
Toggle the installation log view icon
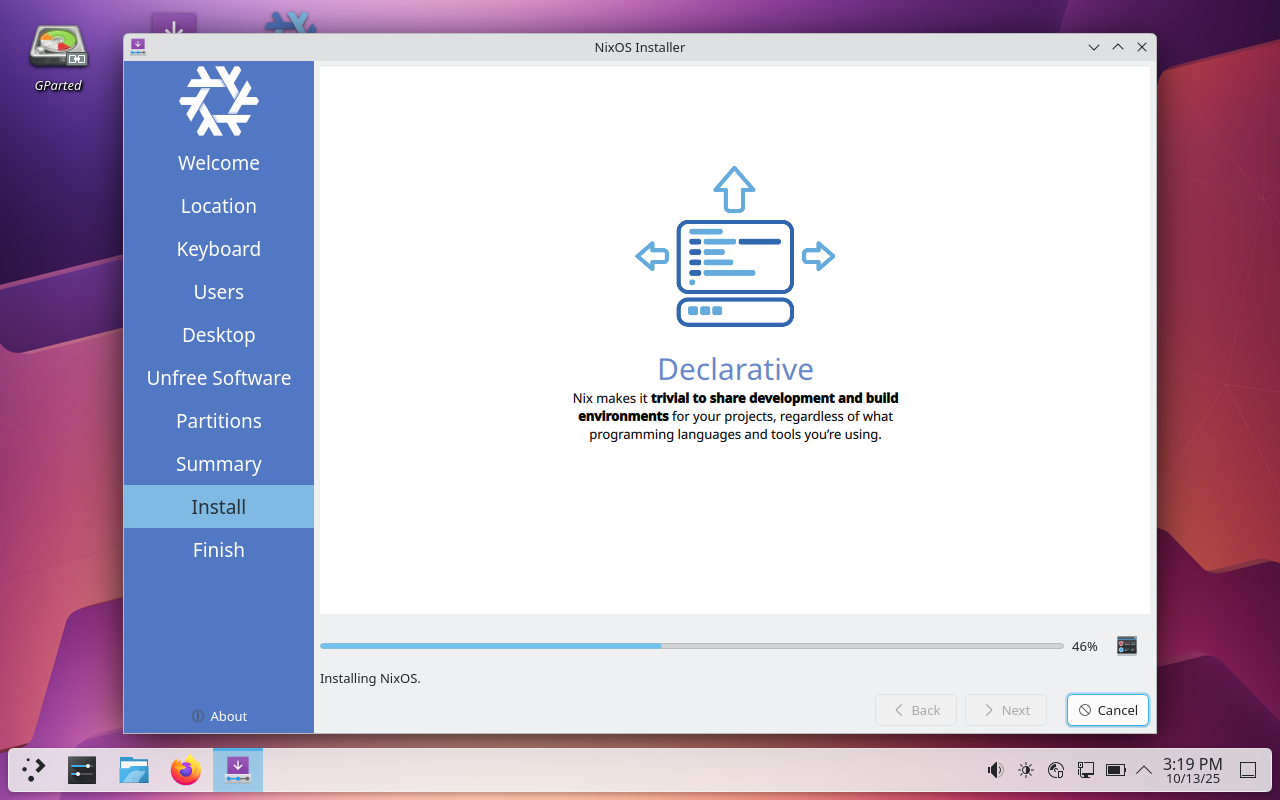click(x=1127, y=646)
